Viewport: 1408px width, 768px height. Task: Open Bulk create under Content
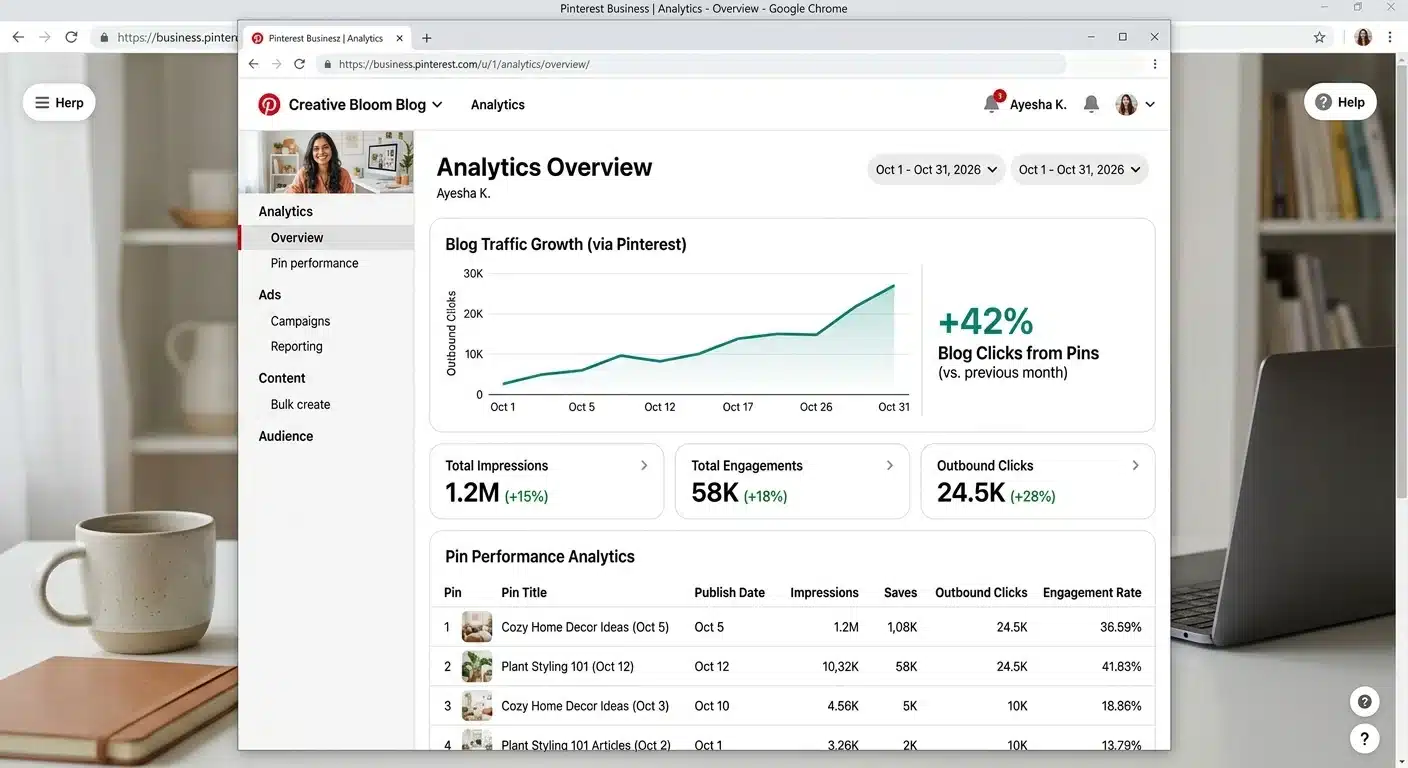pos(300,404)
